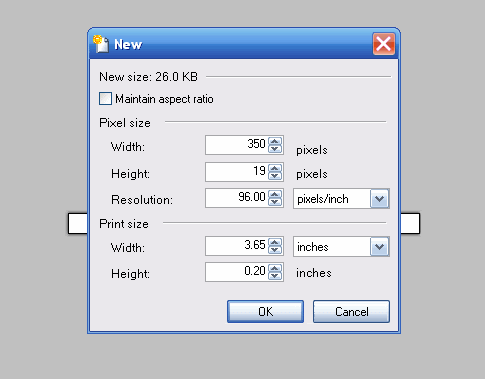The width and height of the screenshot is (485, 379).
Task: Increase pixel Height with the up arrow
Action: click(x=275, y=168)
